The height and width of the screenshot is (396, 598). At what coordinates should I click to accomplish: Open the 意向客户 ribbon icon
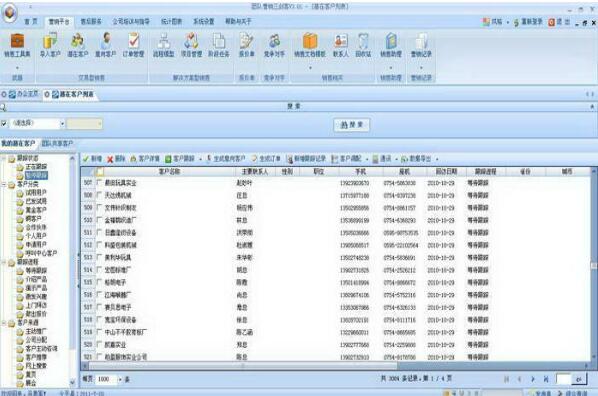point(106,40)
